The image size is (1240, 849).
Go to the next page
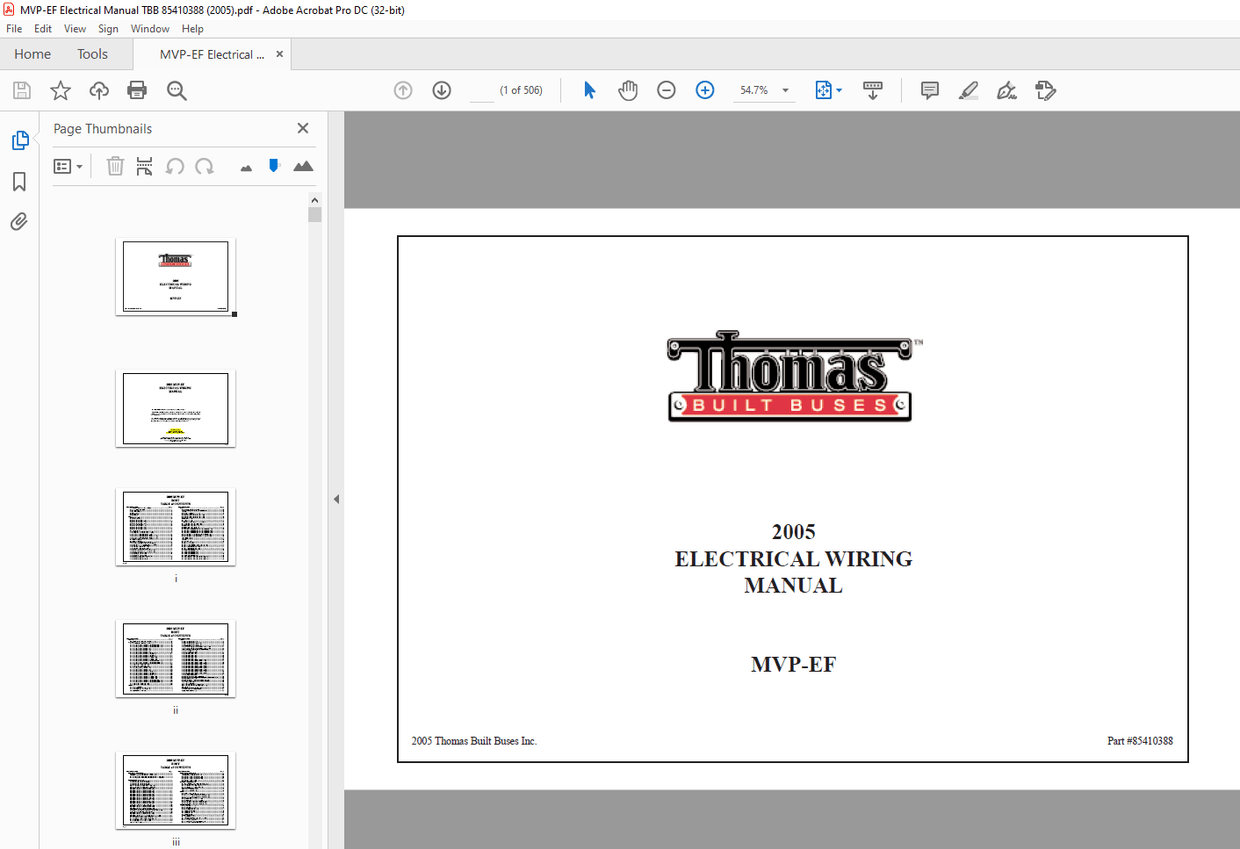pos(441,90)
